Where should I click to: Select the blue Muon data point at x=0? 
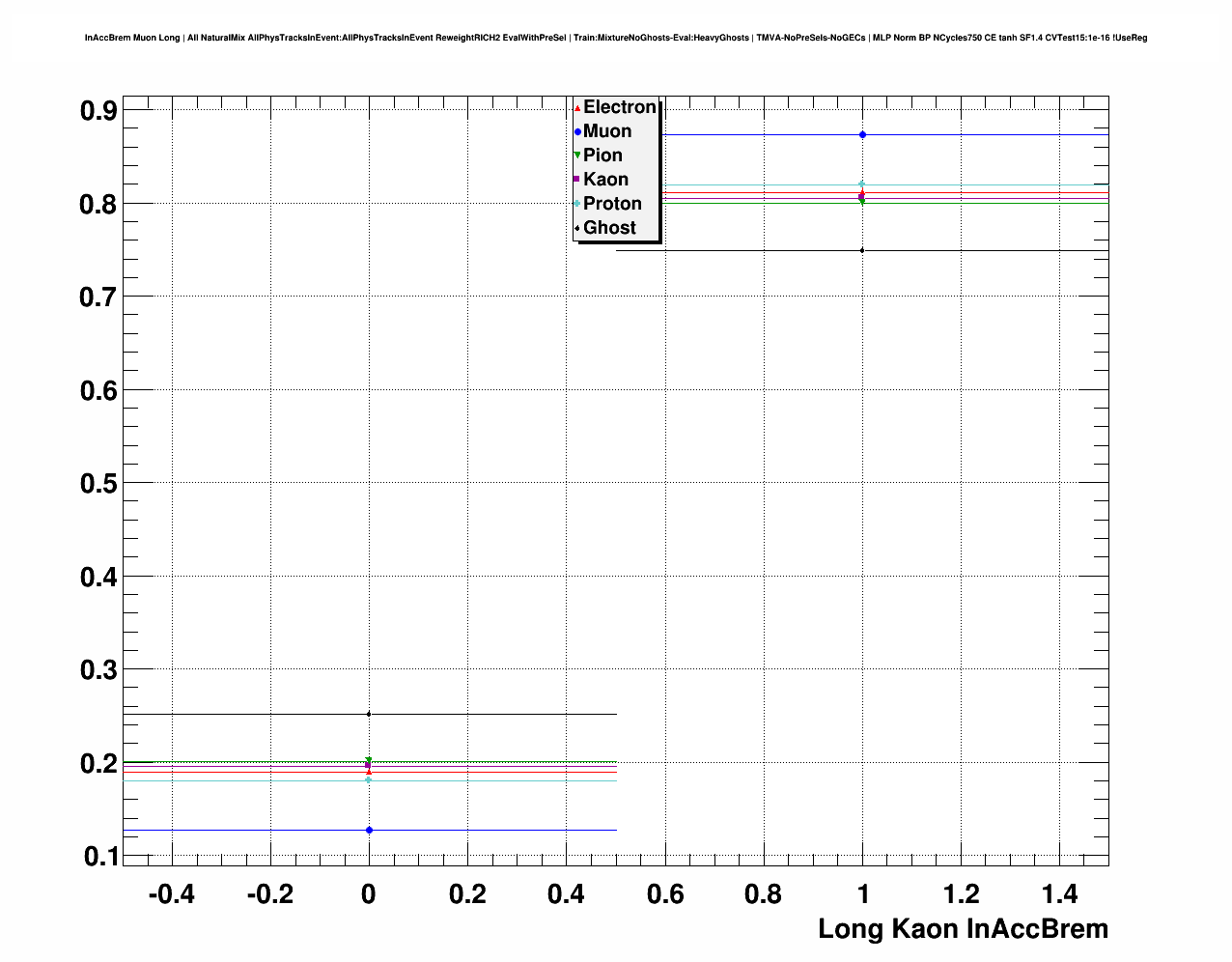[x=369, y=831]
